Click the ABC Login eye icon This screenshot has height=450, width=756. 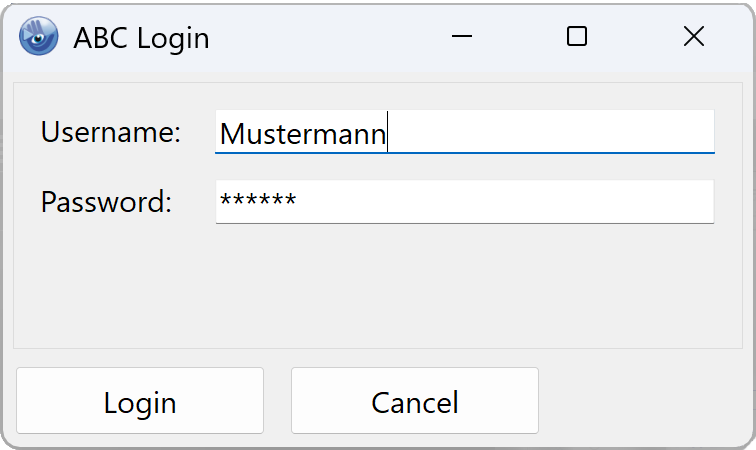[39, 37]
